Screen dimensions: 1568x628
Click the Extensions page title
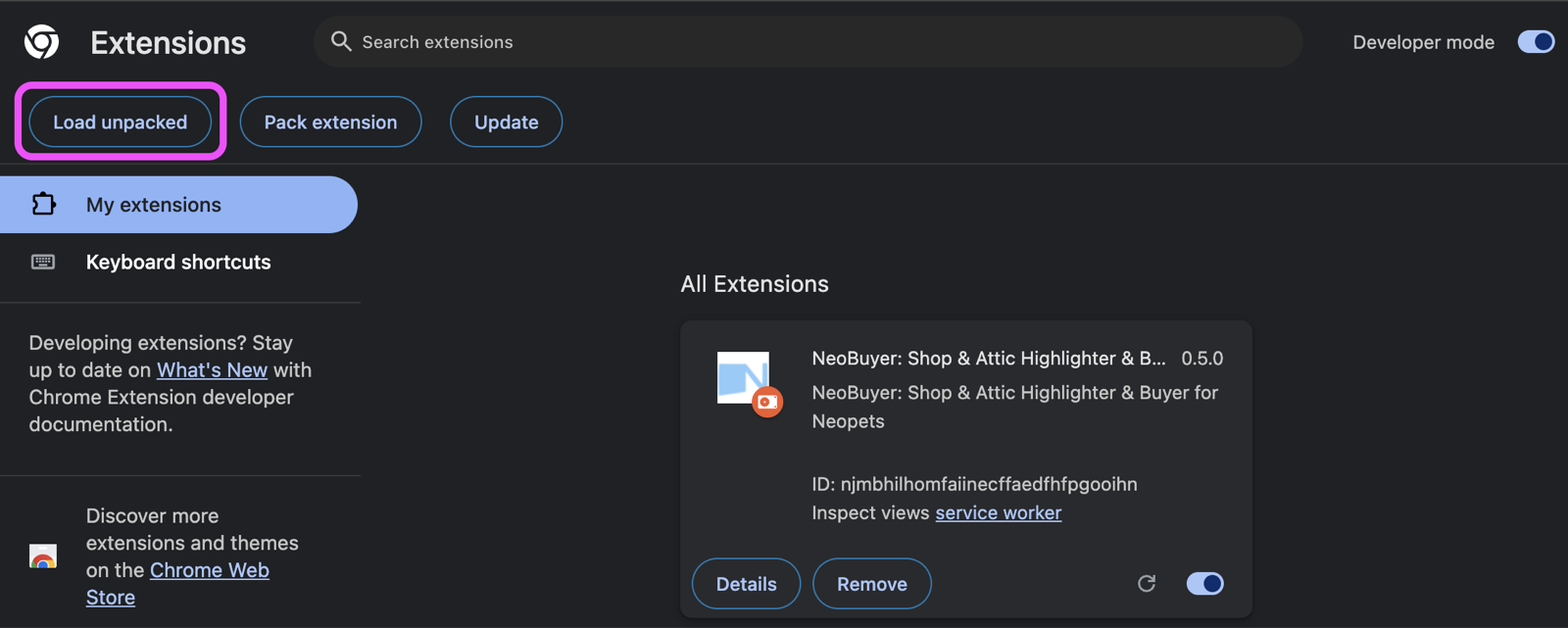click(169, 42)
